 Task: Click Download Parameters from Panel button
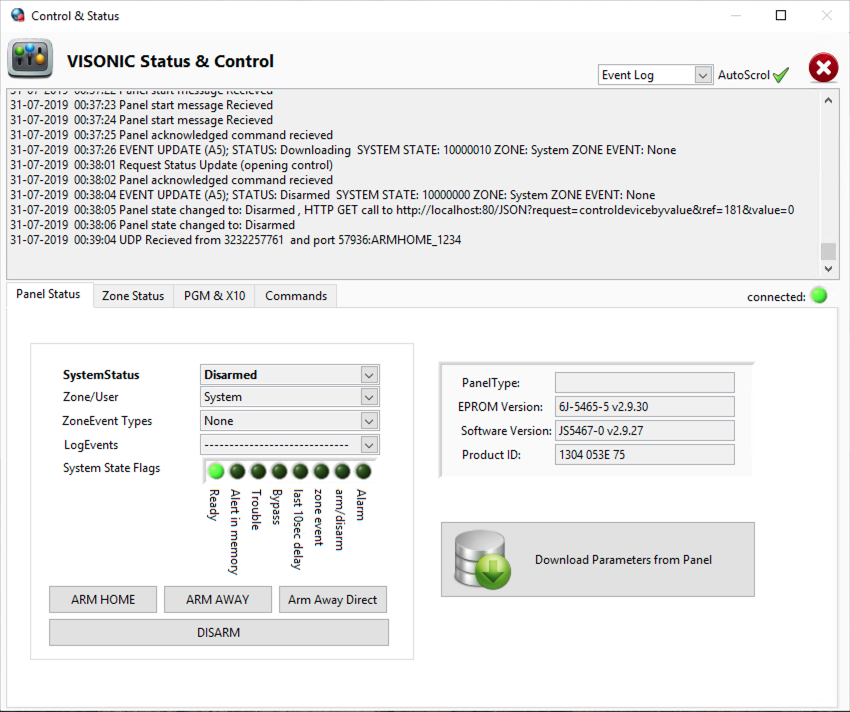click(x=598, y=560)
